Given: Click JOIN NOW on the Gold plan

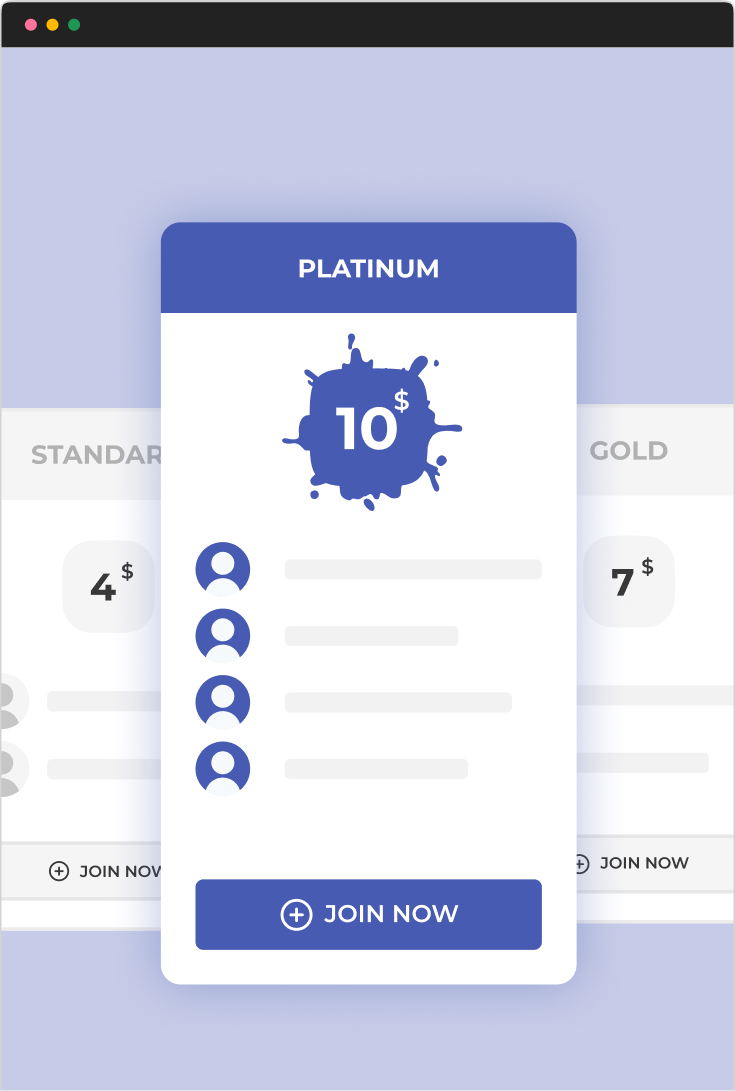Looking at the screenshot, I should click(645, 863).
